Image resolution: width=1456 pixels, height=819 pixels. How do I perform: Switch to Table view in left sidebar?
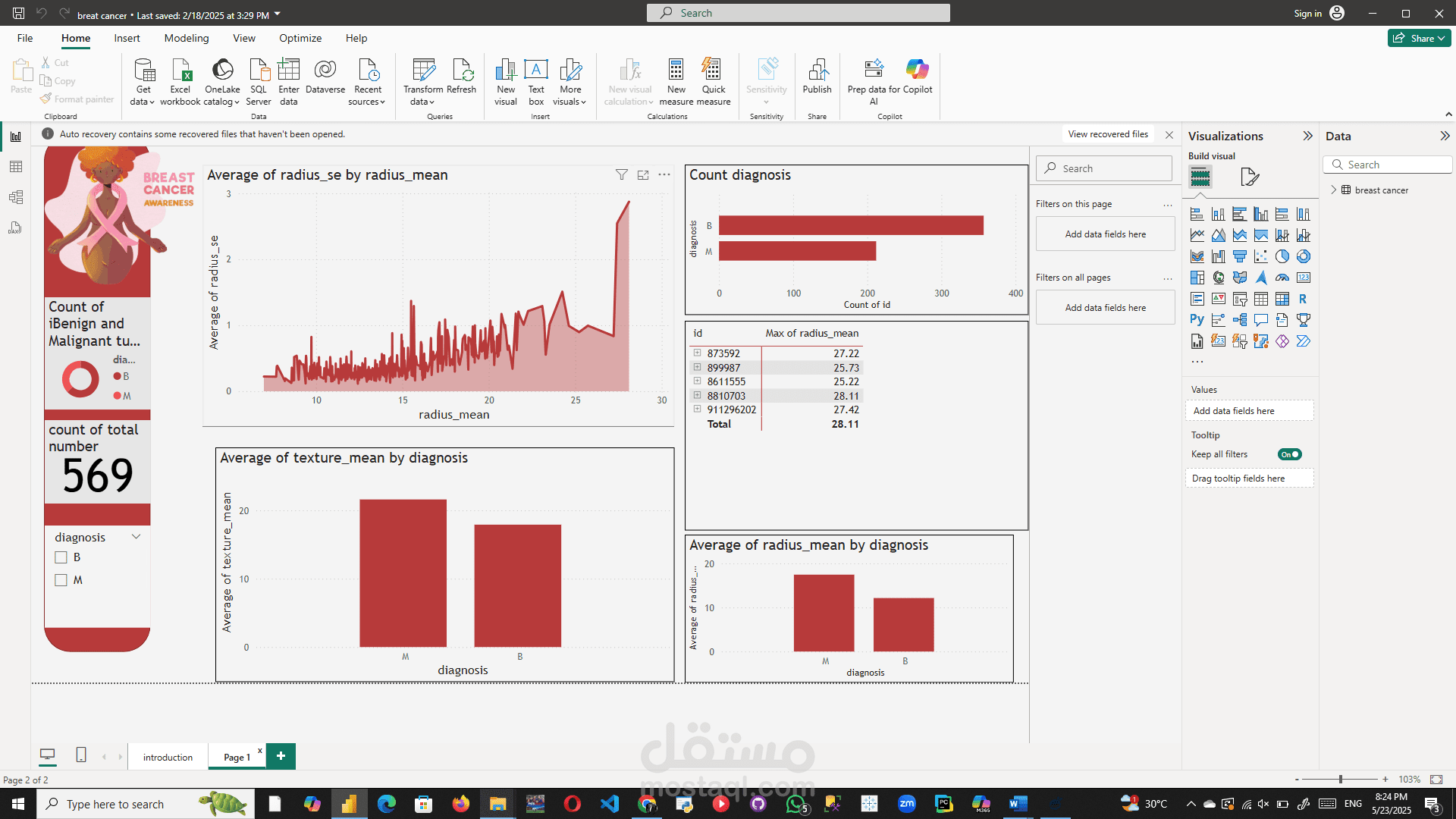pos(16,167)
